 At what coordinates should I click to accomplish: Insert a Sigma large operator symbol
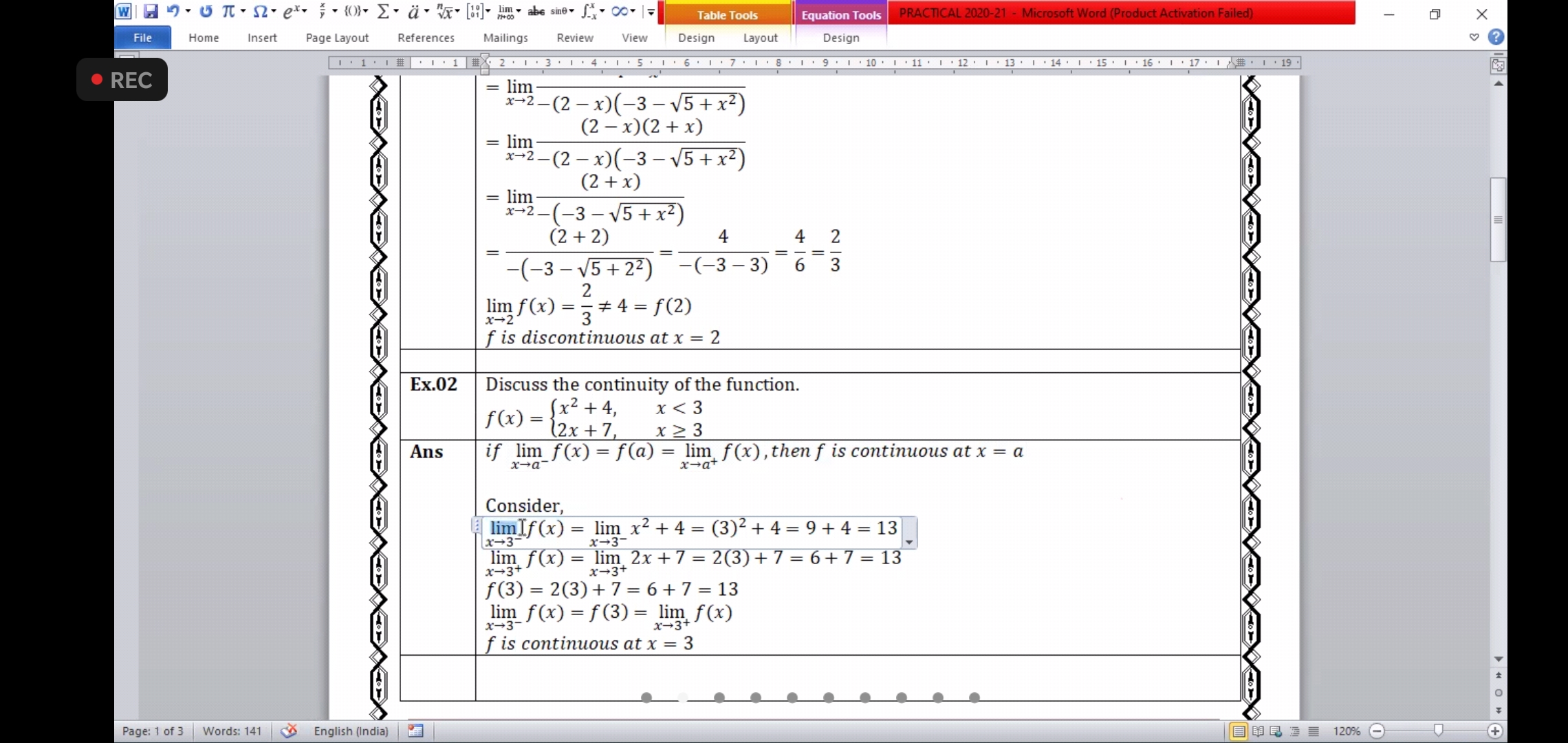pyautogui.click(x=384, y=12)
